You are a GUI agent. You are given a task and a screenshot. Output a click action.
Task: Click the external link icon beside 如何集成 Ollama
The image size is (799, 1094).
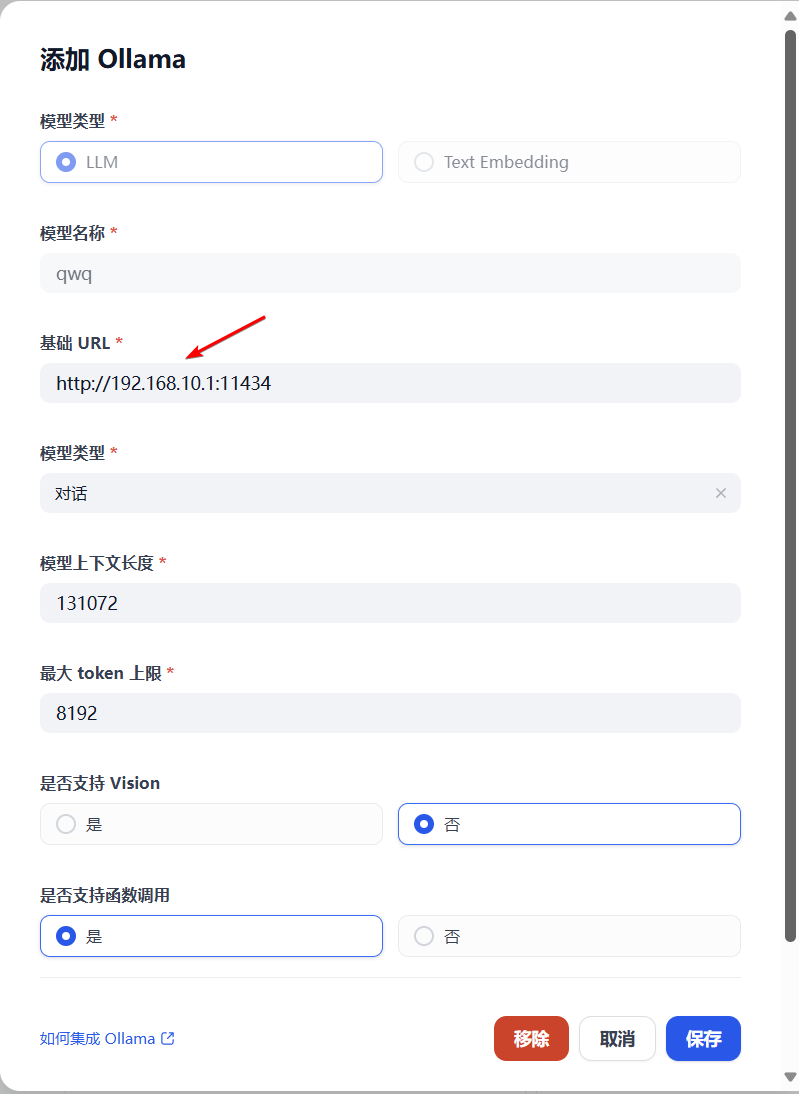[167, 1038]
